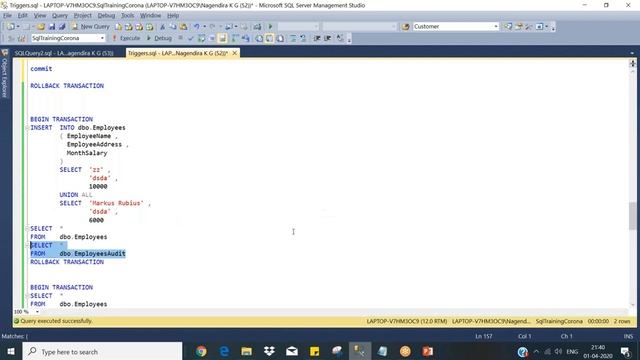Click the Change Connection icon
640x360 pixels.
(x=21, y=38)
